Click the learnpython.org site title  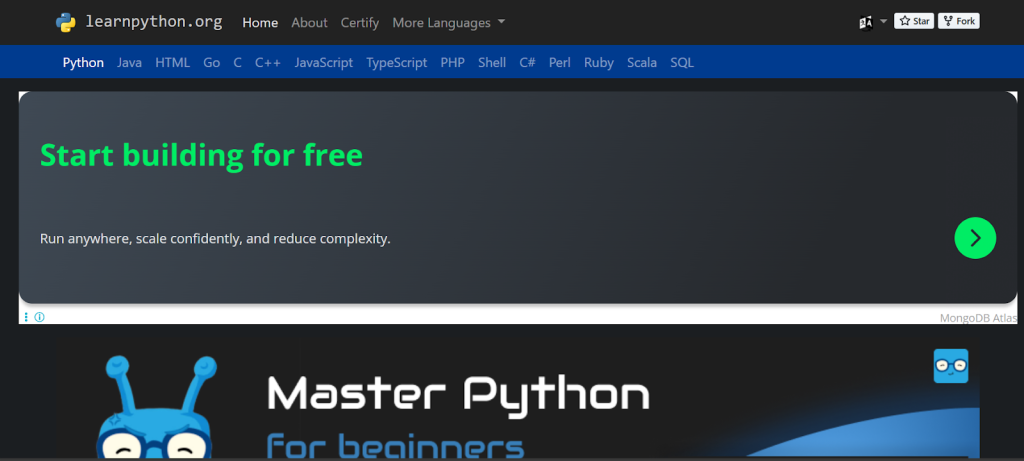pyautogui.click(x=154, y=22)
